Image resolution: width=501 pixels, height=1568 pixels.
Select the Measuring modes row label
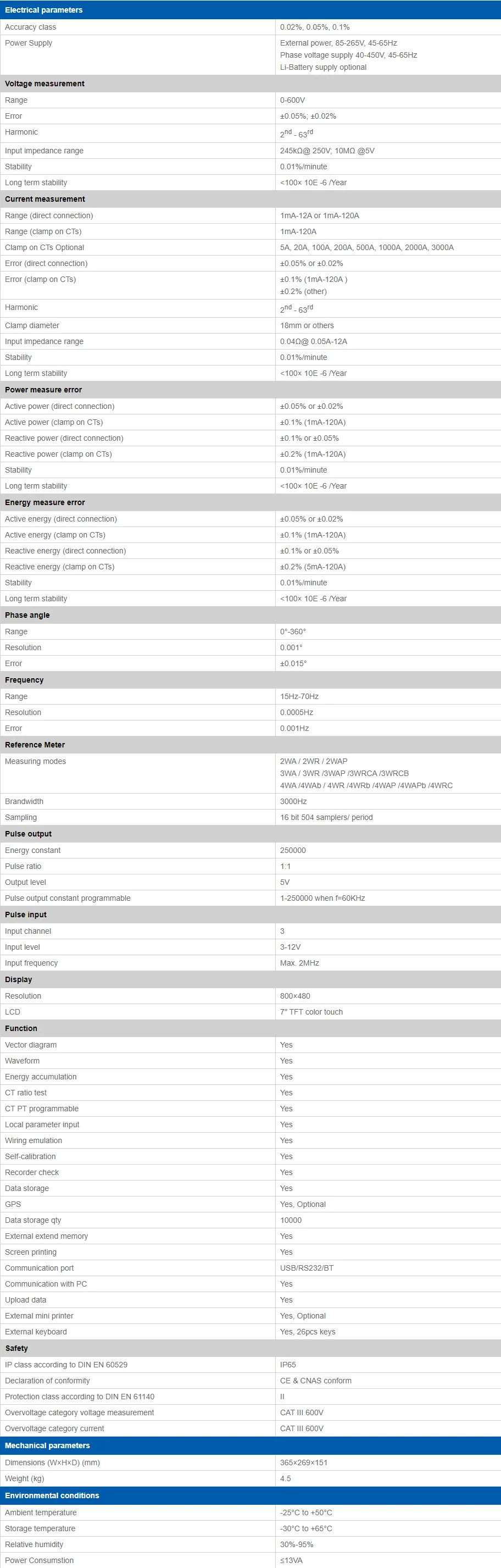pos(35,762)
